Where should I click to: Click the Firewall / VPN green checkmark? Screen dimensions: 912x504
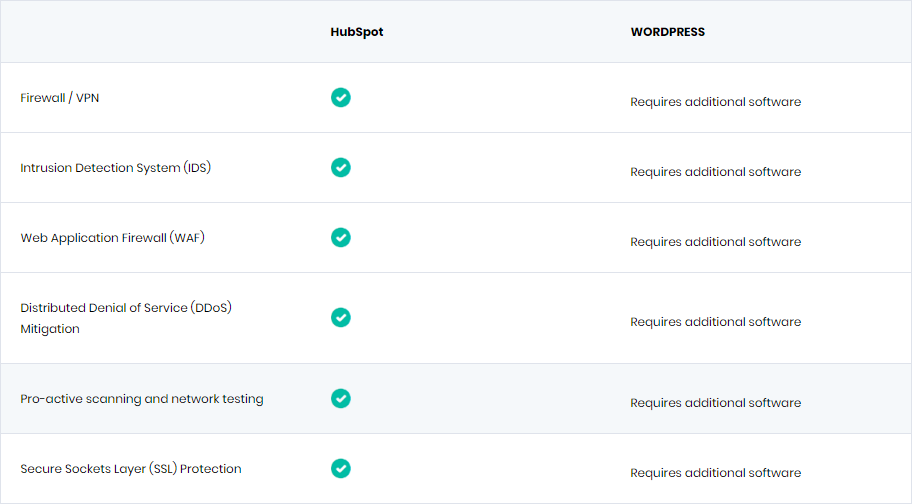coord(341,98)
